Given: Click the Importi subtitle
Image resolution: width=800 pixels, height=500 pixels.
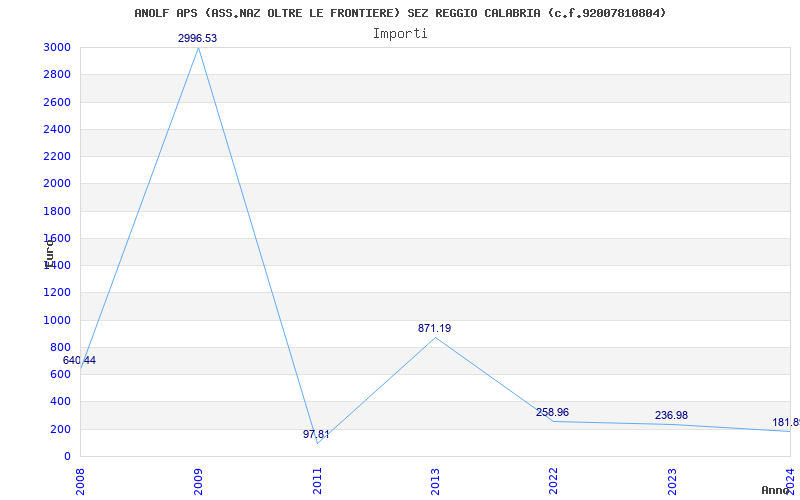Looking at the screenshot, I should tap(400, 33).
